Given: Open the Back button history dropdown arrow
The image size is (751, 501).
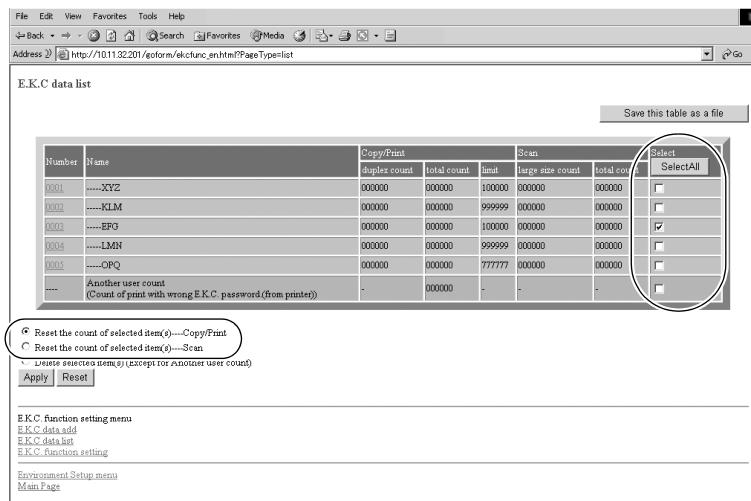Looking at the screenshot, I should pos(52,35).
